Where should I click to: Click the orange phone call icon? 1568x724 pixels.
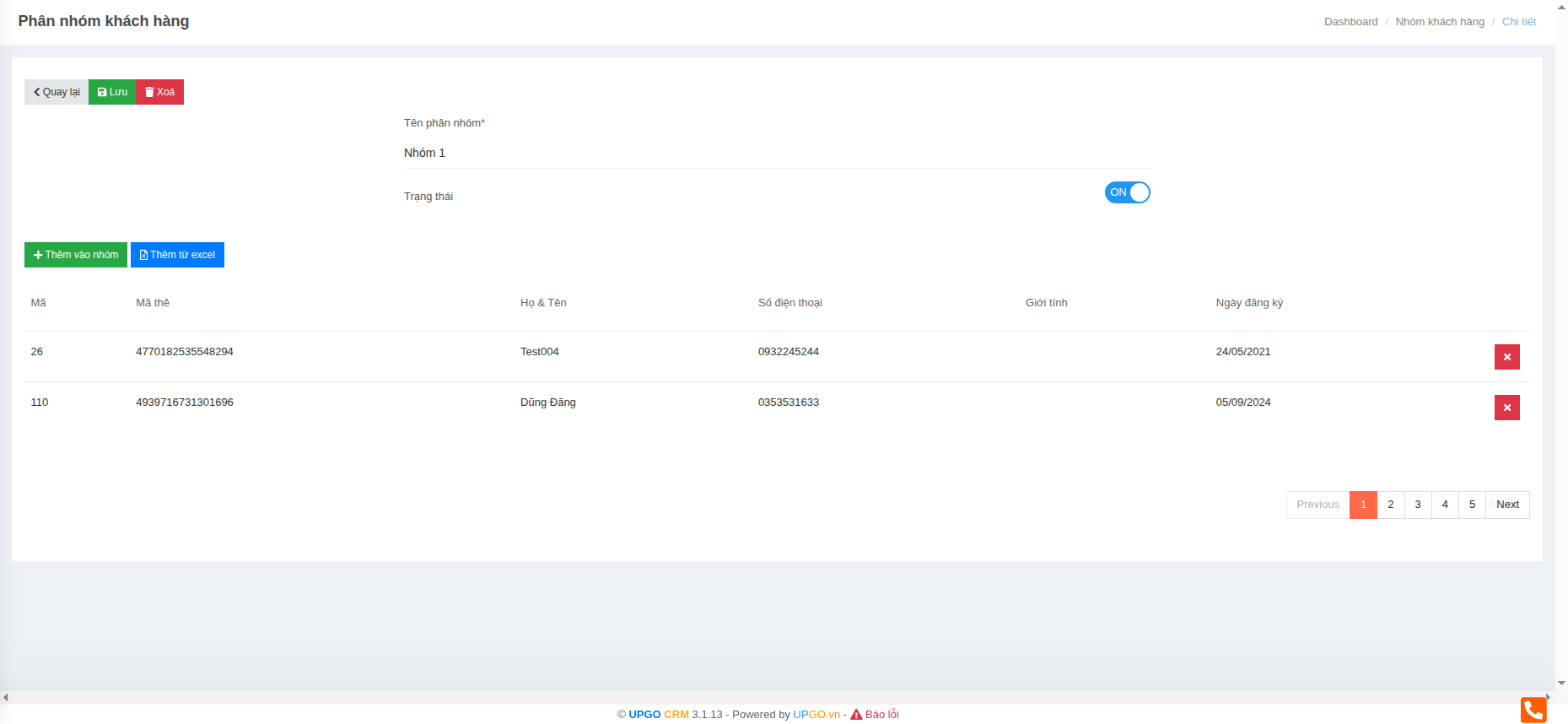pyautogui.click(x=1533, y=710)
